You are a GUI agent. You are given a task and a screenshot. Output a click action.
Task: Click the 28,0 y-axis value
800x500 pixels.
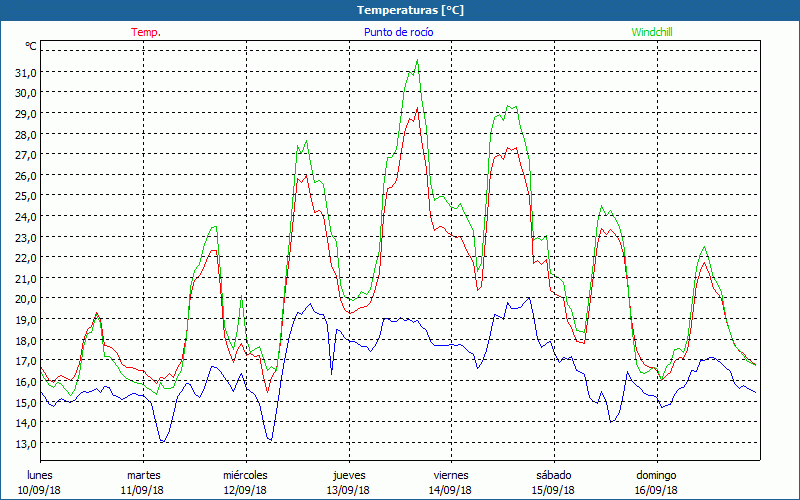tap(26, 134)
